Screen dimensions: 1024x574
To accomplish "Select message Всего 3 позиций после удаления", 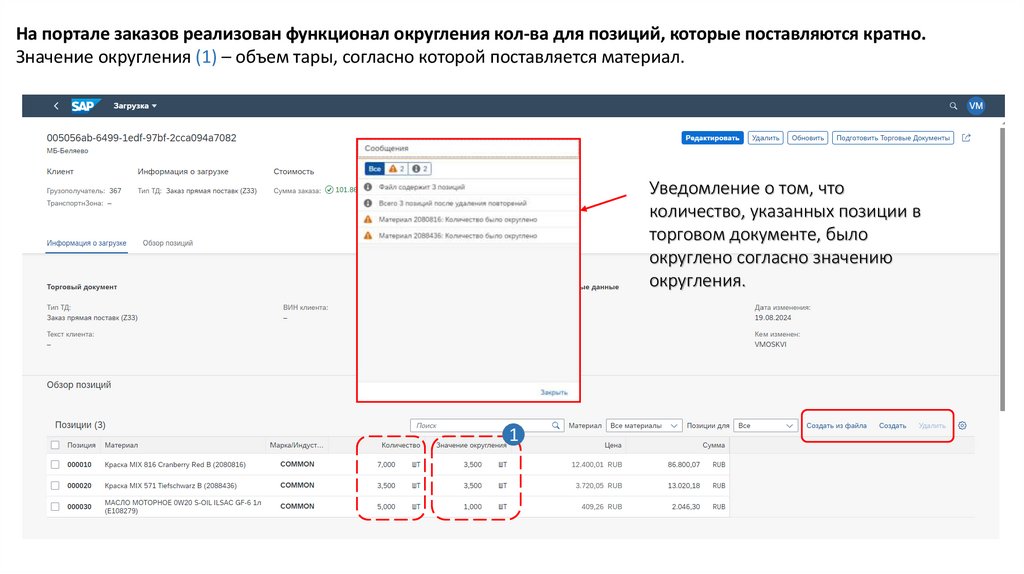I will click(469, 203).
